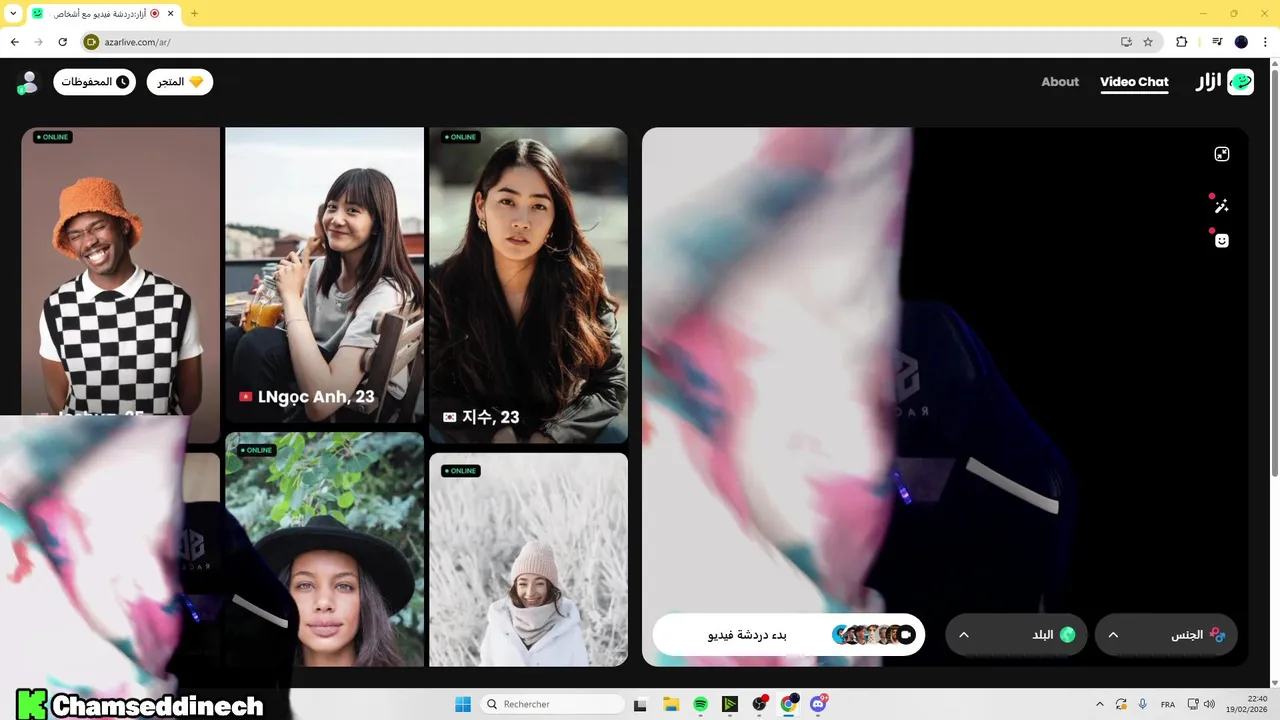Viewport: 1280px width, 720px height.
Task: Open Spotify from the taskbar
Action: 701,704
